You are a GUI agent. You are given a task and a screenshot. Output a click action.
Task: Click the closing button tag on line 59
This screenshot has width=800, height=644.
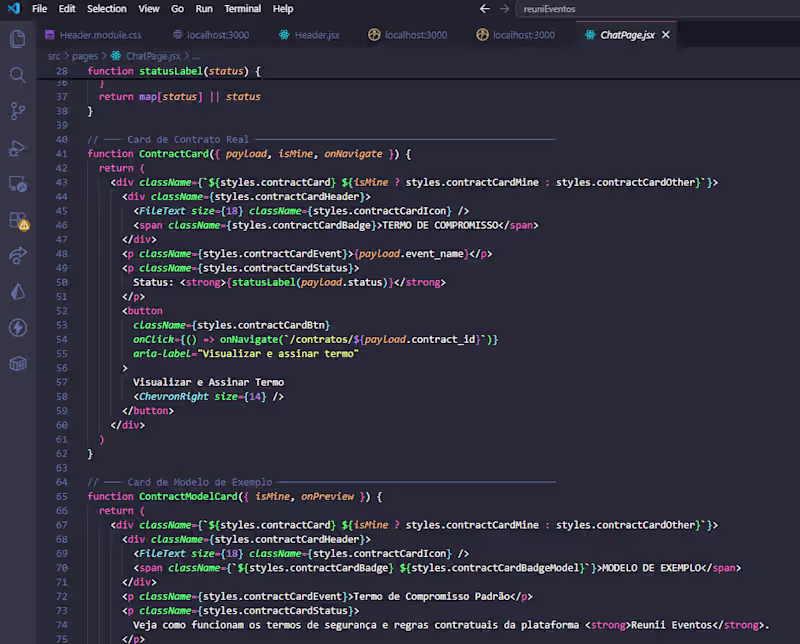[x=148, y=411]
